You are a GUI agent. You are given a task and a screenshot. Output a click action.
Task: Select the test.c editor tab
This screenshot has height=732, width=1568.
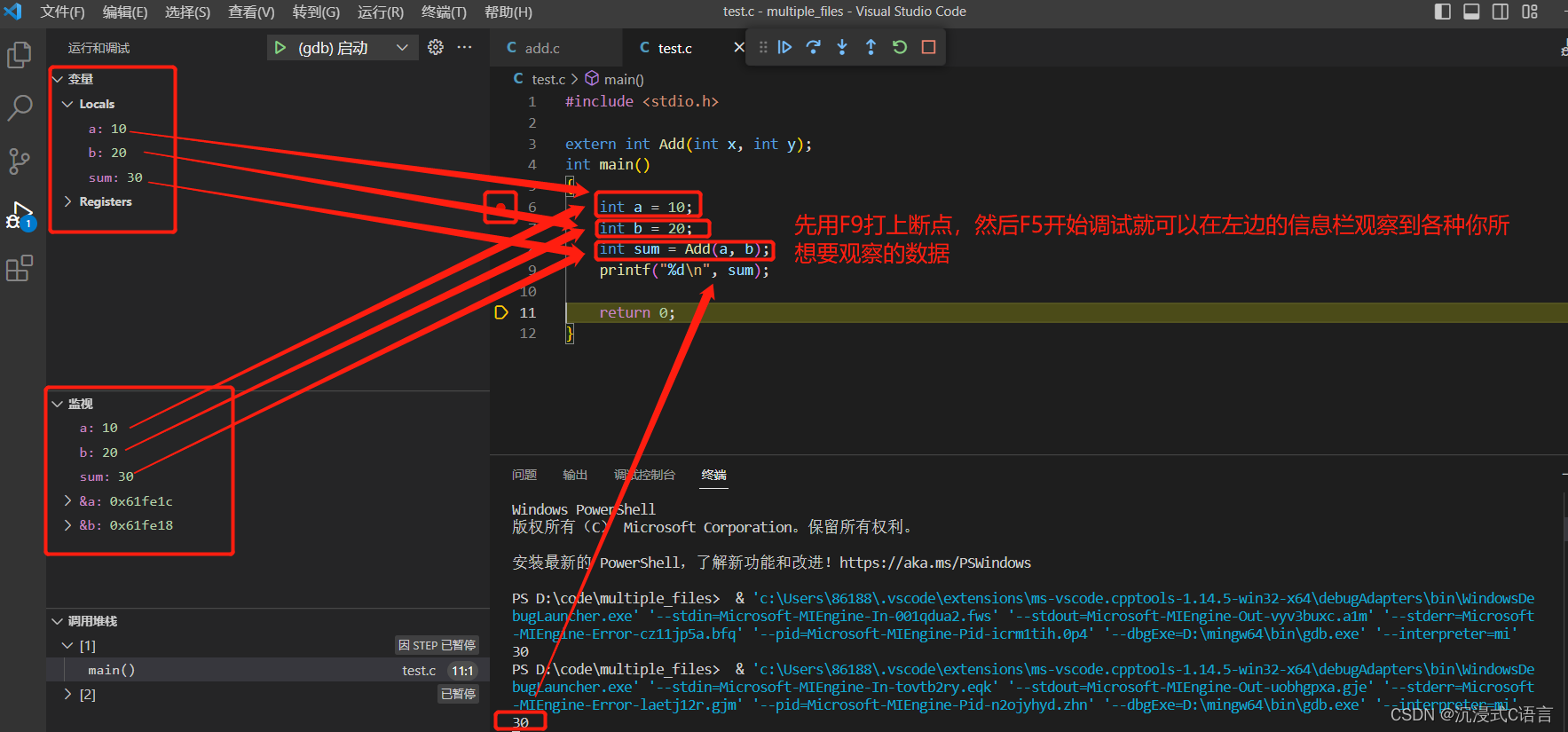click(x=674, y=48)
